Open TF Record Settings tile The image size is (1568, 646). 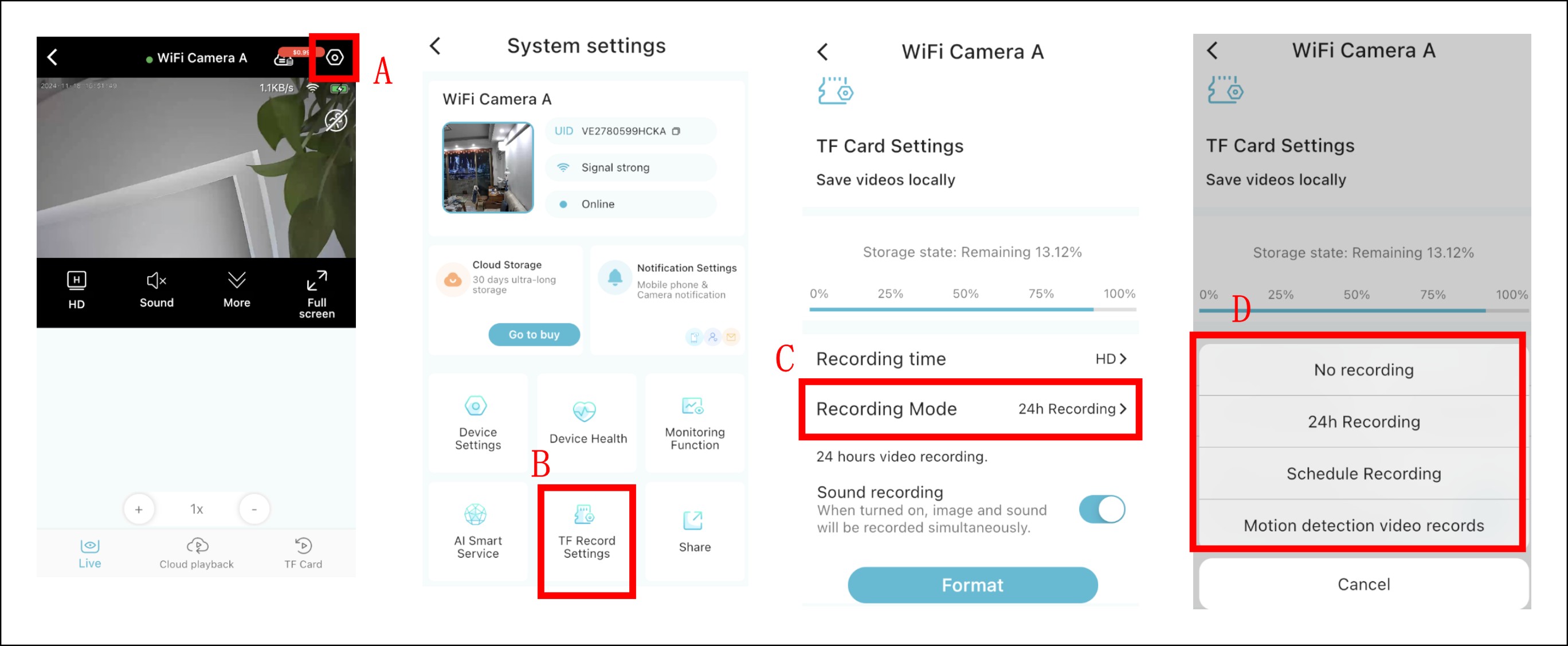point(586,532)
